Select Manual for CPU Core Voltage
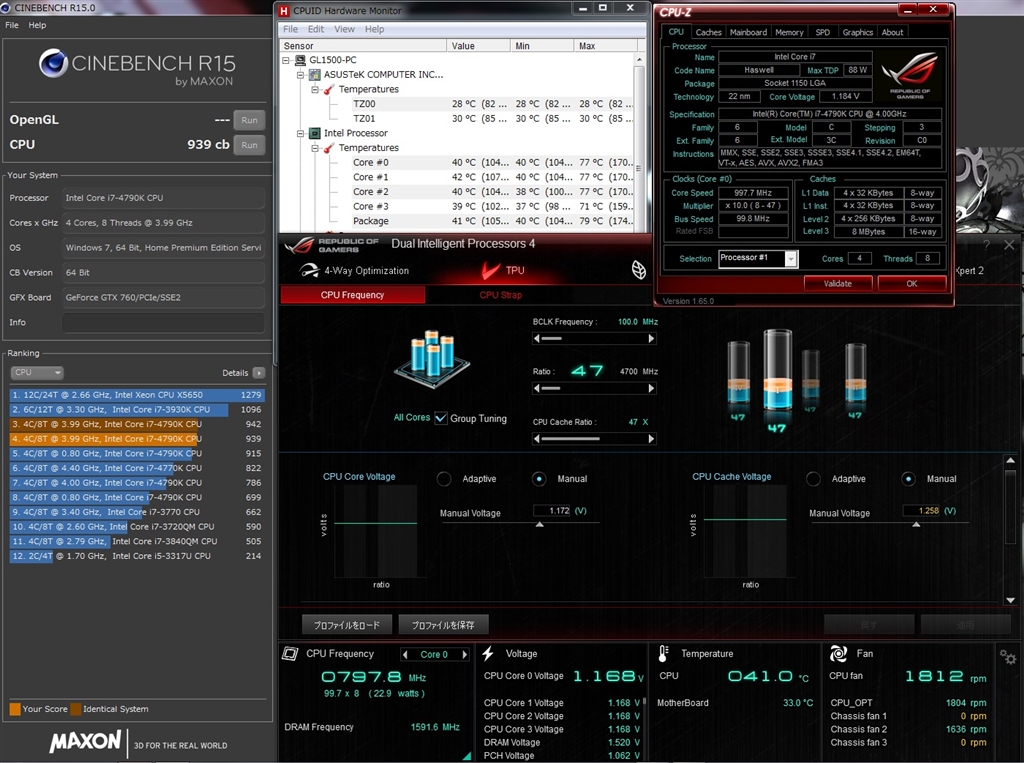Image resolution: width=1024 pixels, height=763 pixels. coord(539,479)
